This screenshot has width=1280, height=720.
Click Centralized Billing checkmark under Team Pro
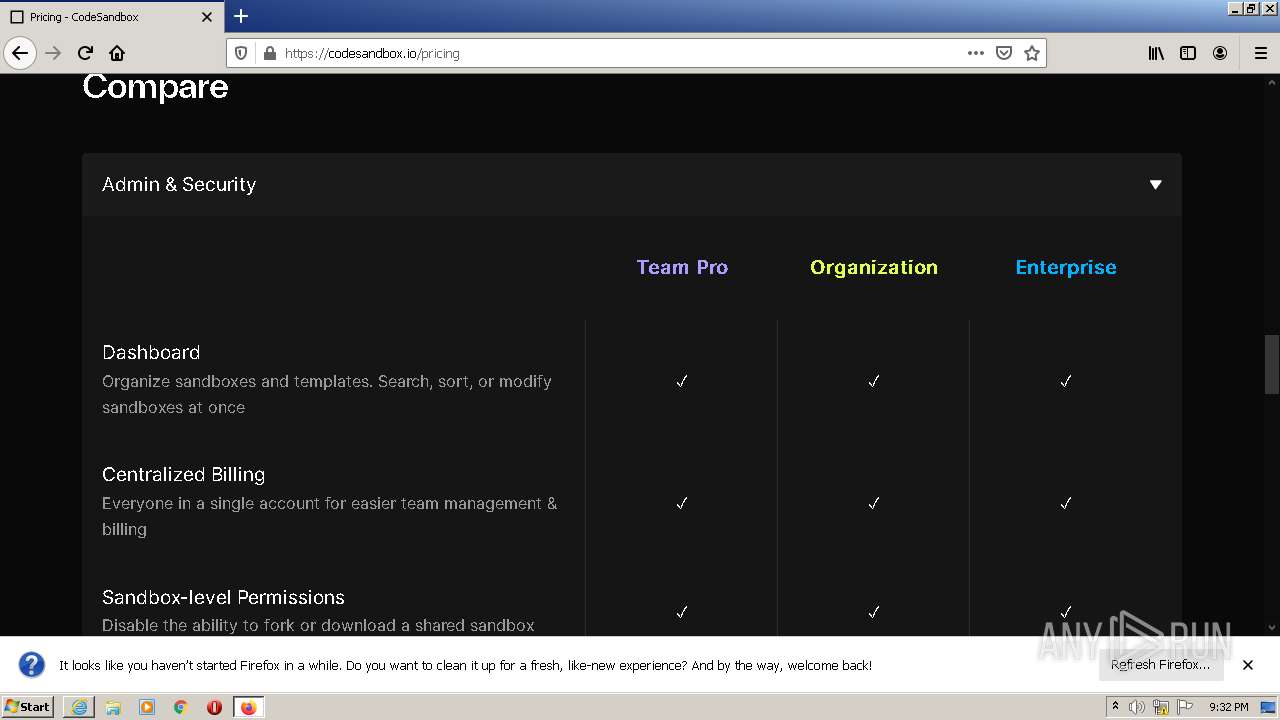tap(682, 503)
